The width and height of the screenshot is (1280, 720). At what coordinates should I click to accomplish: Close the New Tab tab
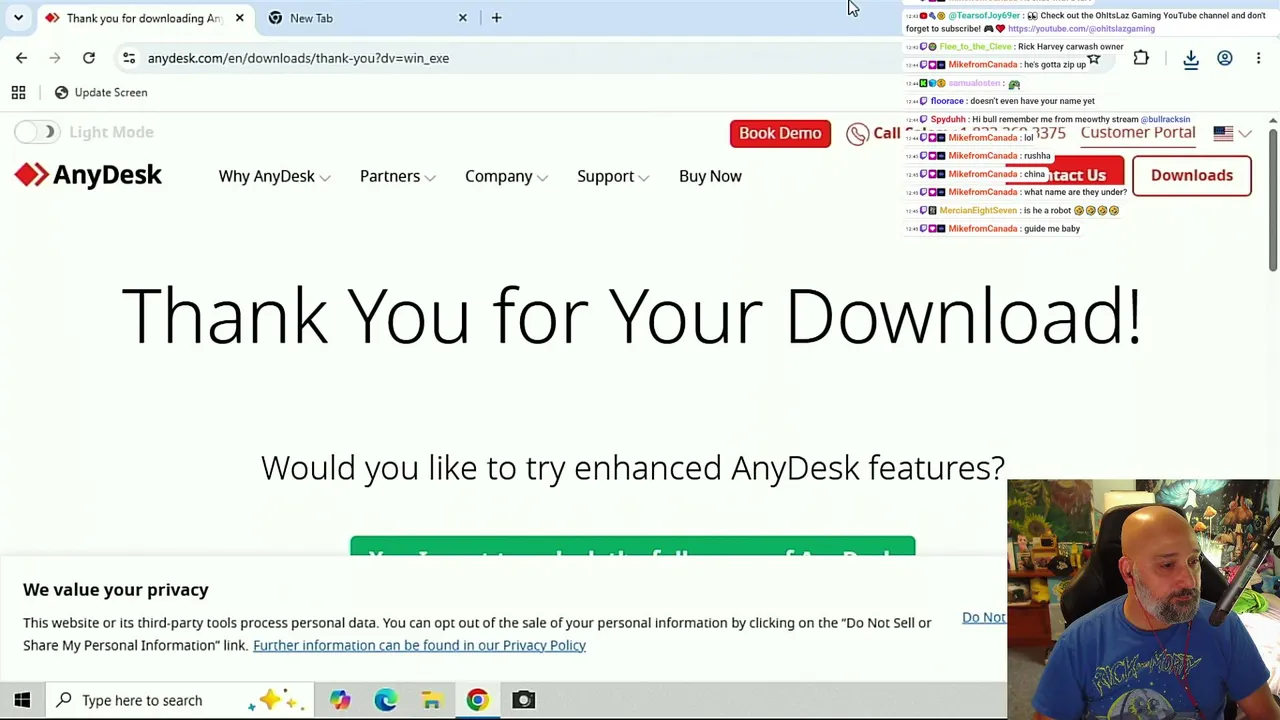pyautogui.click(x=462, y=18)
